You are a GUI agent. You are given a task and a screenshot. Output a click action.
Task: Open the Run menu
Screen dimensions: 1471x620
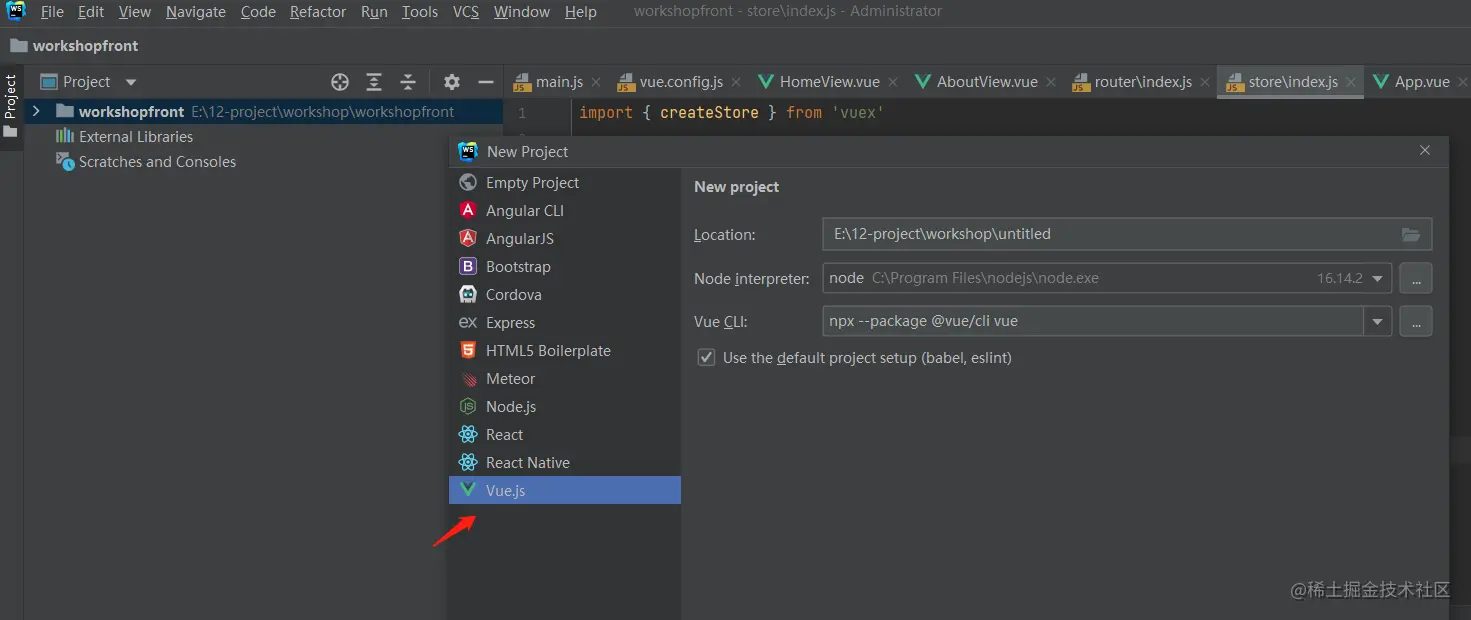374,12
